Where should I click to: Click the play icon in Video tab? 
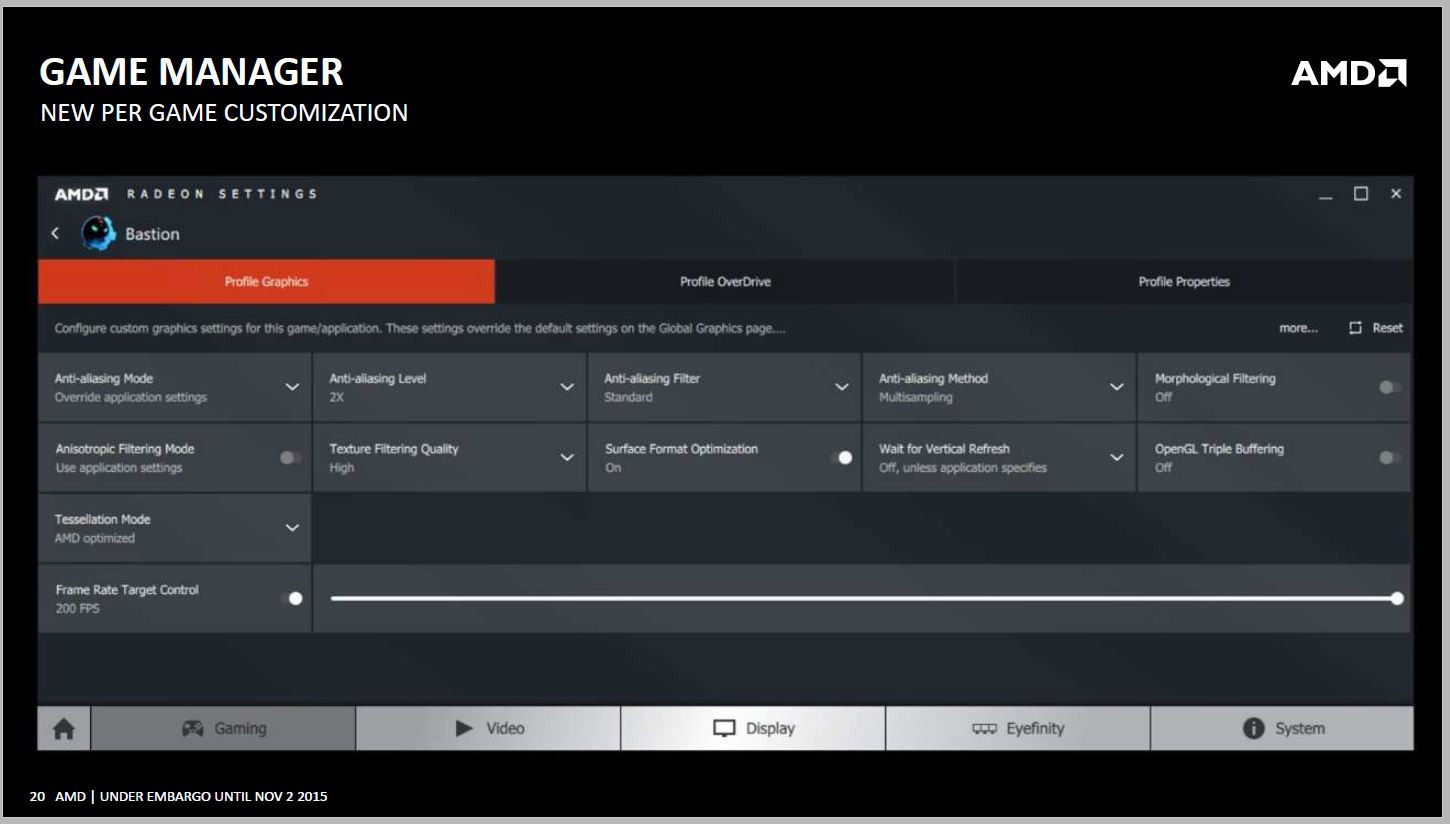click(464, 728)
